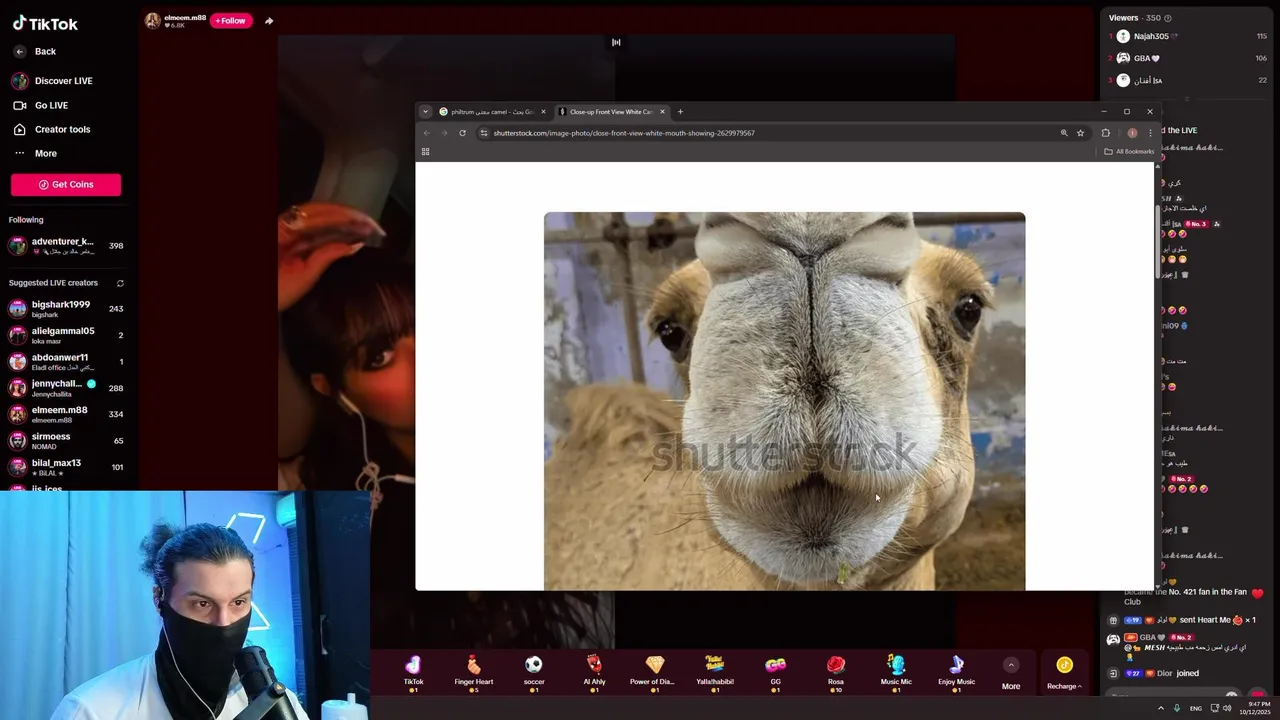Open jennychall... live stream
Image resolution: width=1280 pixels, height=720 pixels.
click(65, 388)
